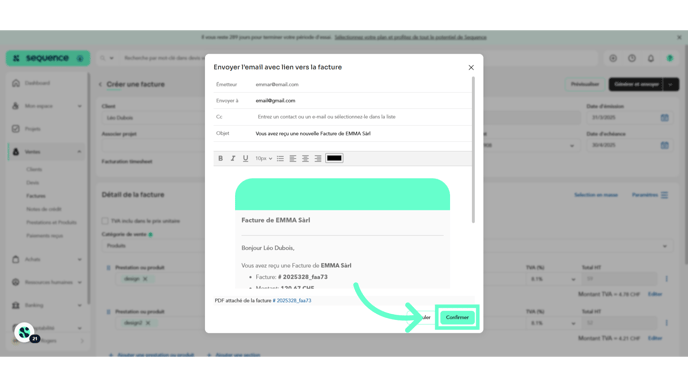Open the Catégorie de vente Produits dropdown

click(x=386, y=246)
